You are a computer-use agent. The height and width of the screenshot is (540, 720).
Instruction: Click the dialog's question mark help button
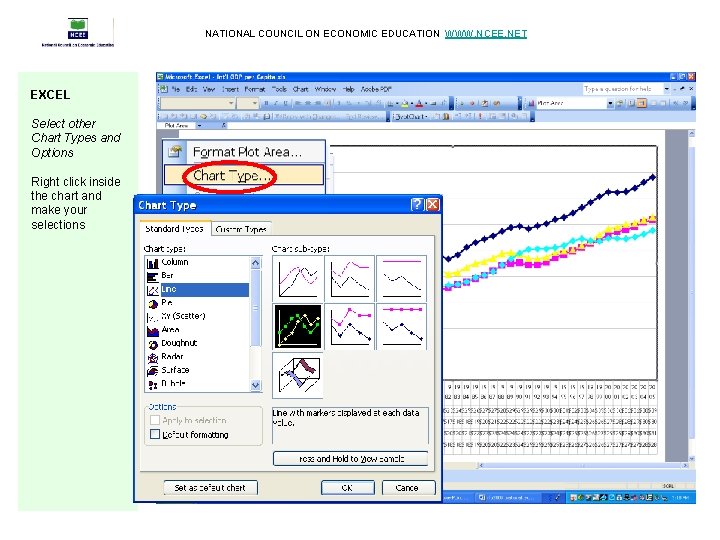(416, 204)
